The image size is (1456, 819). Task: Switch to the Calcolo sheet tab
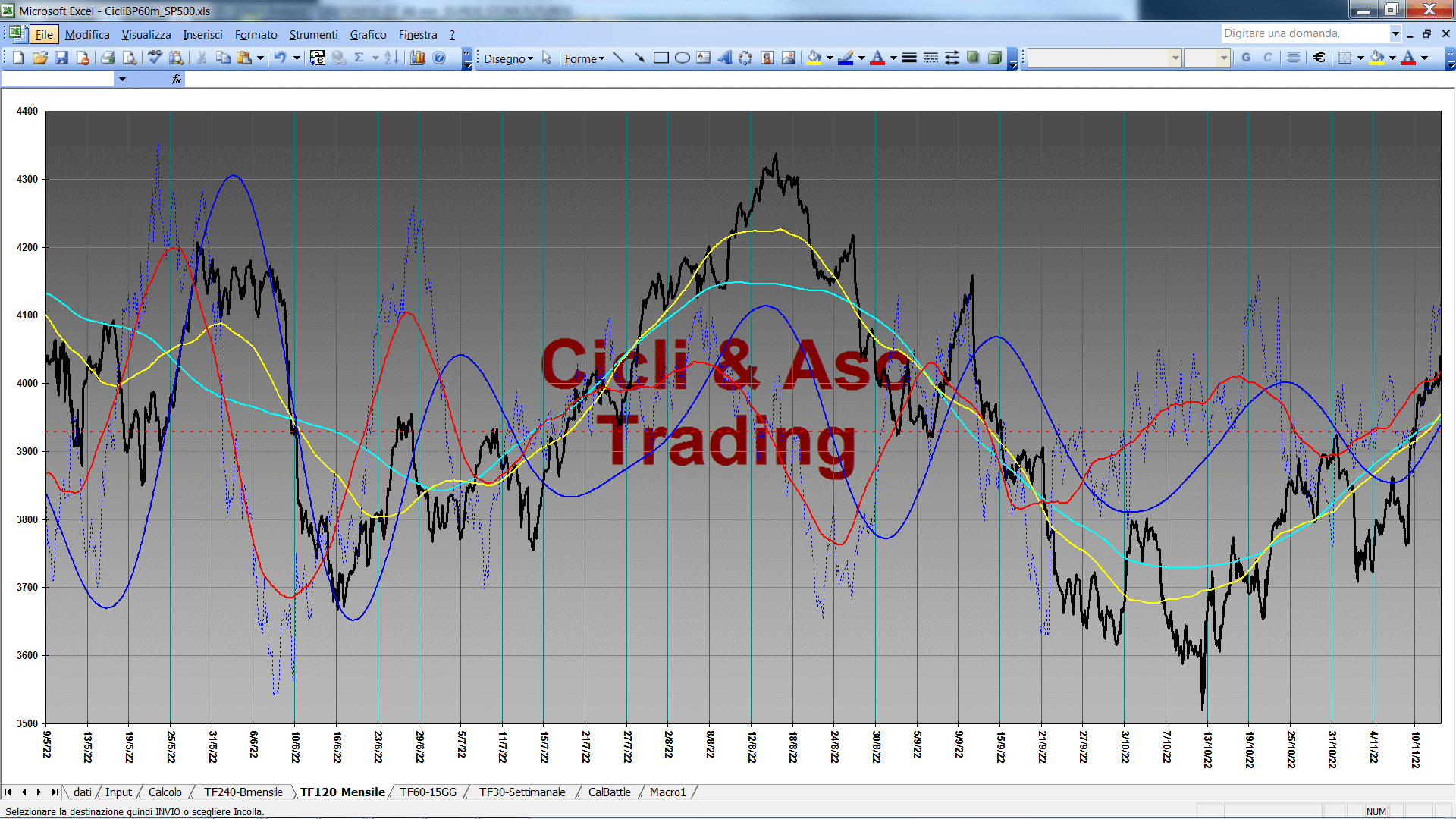[x=165, y=792]
